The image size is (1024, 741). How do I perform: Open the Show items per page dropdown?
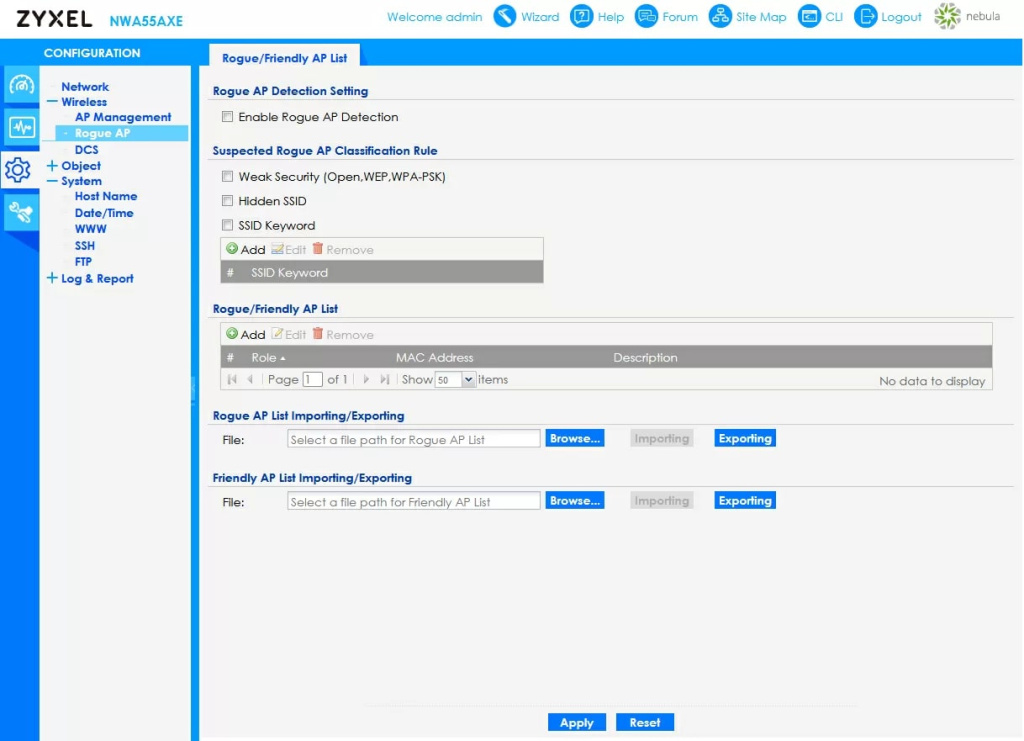[468, 380]
